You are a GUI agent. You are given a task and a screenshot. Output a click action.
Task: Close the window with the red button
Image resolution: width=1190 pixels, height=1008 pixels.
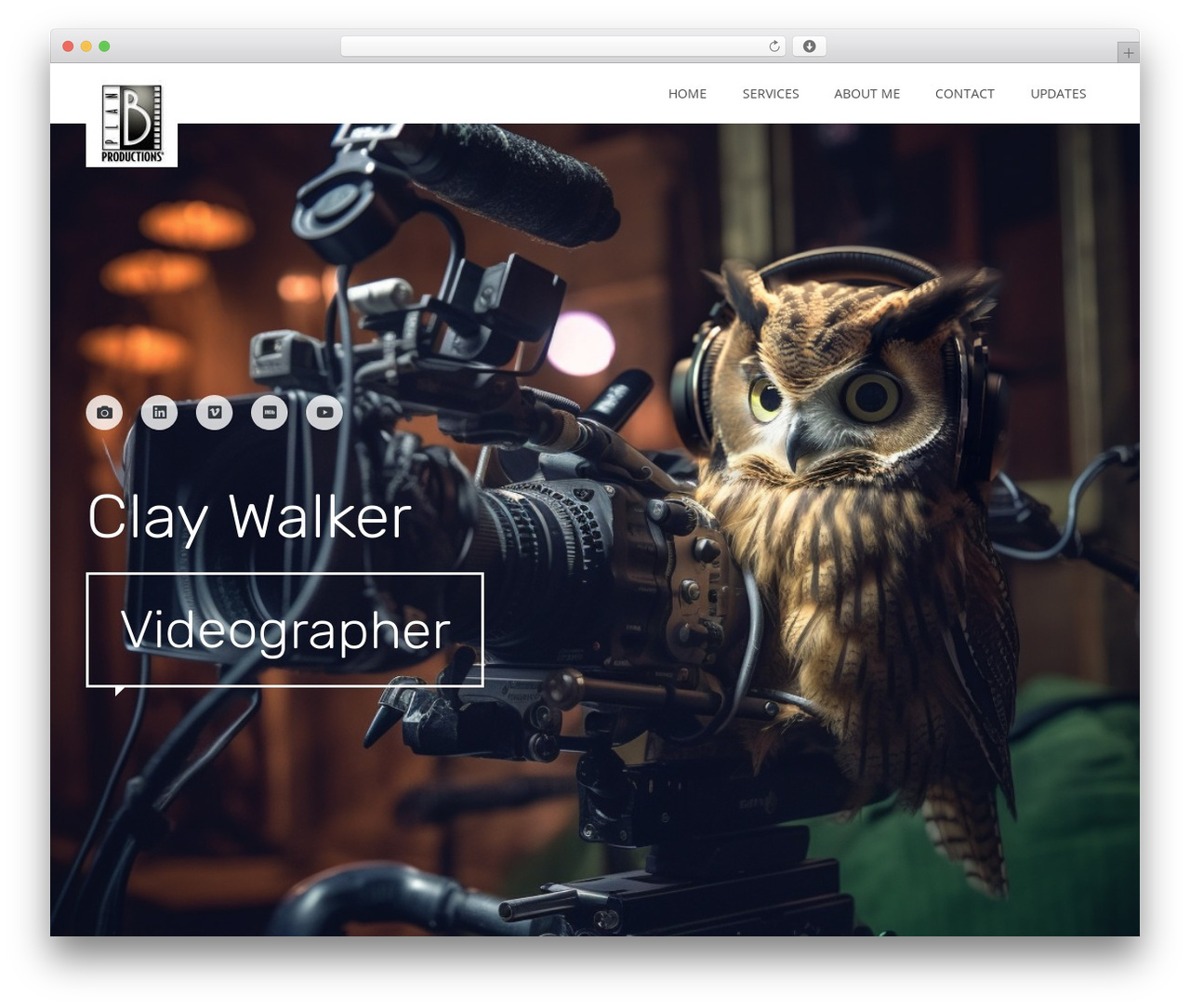pyautogui.click(x=68, y=46)
